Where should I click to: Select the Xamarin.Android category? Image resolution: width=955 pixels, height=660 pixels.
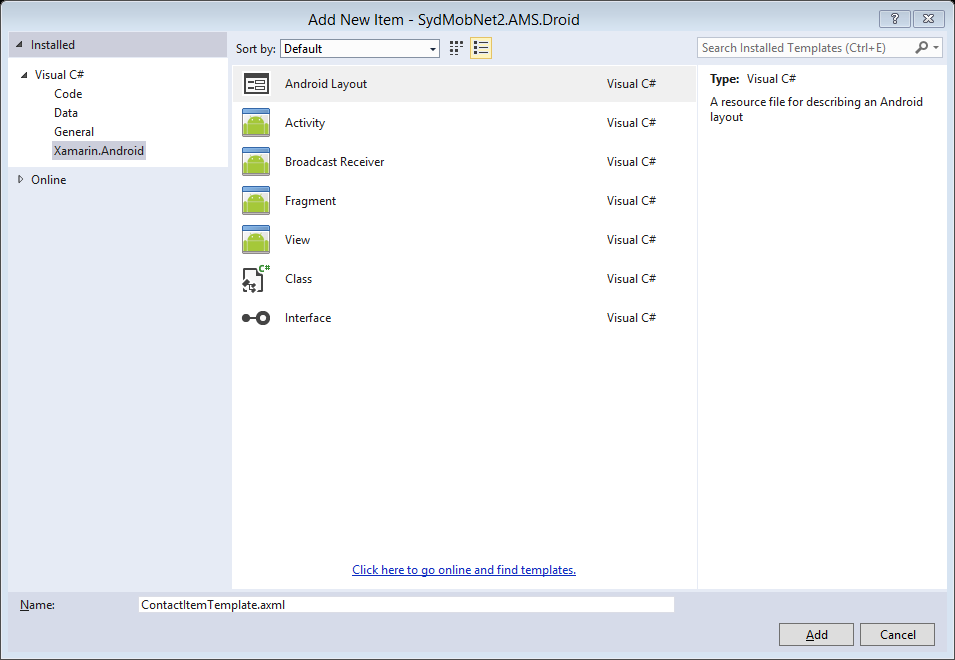[99, 150]
